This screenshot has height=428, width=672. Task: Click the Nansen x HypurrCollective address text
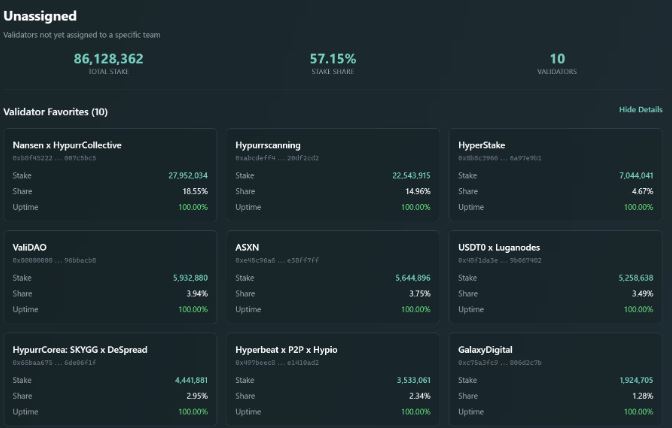(x=54, y=158)
